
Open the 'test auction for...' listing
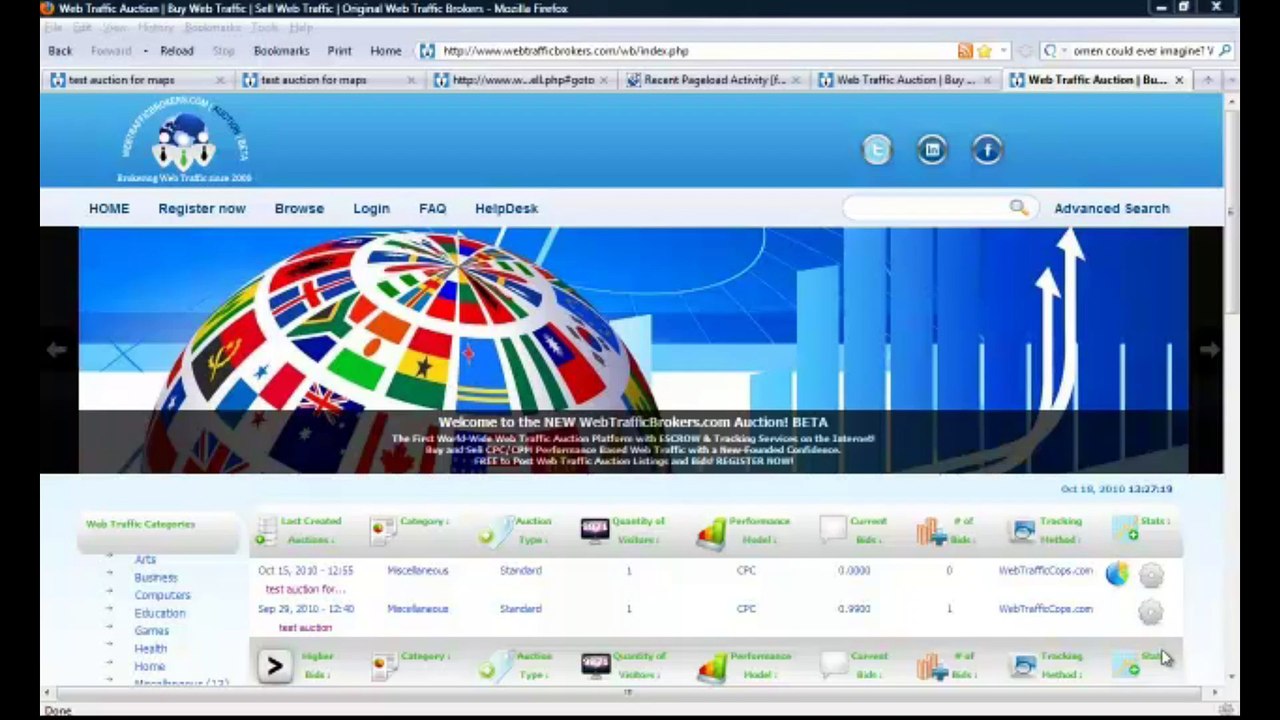[305, 589]
